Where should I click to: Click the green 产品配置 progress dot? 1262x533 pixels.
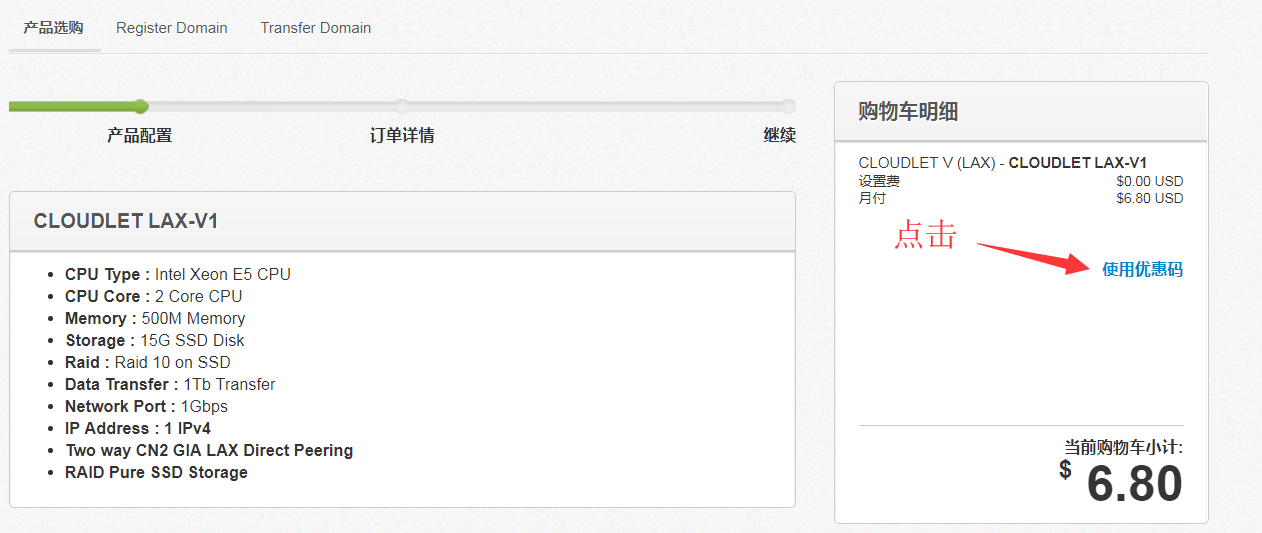coord(141,106)
